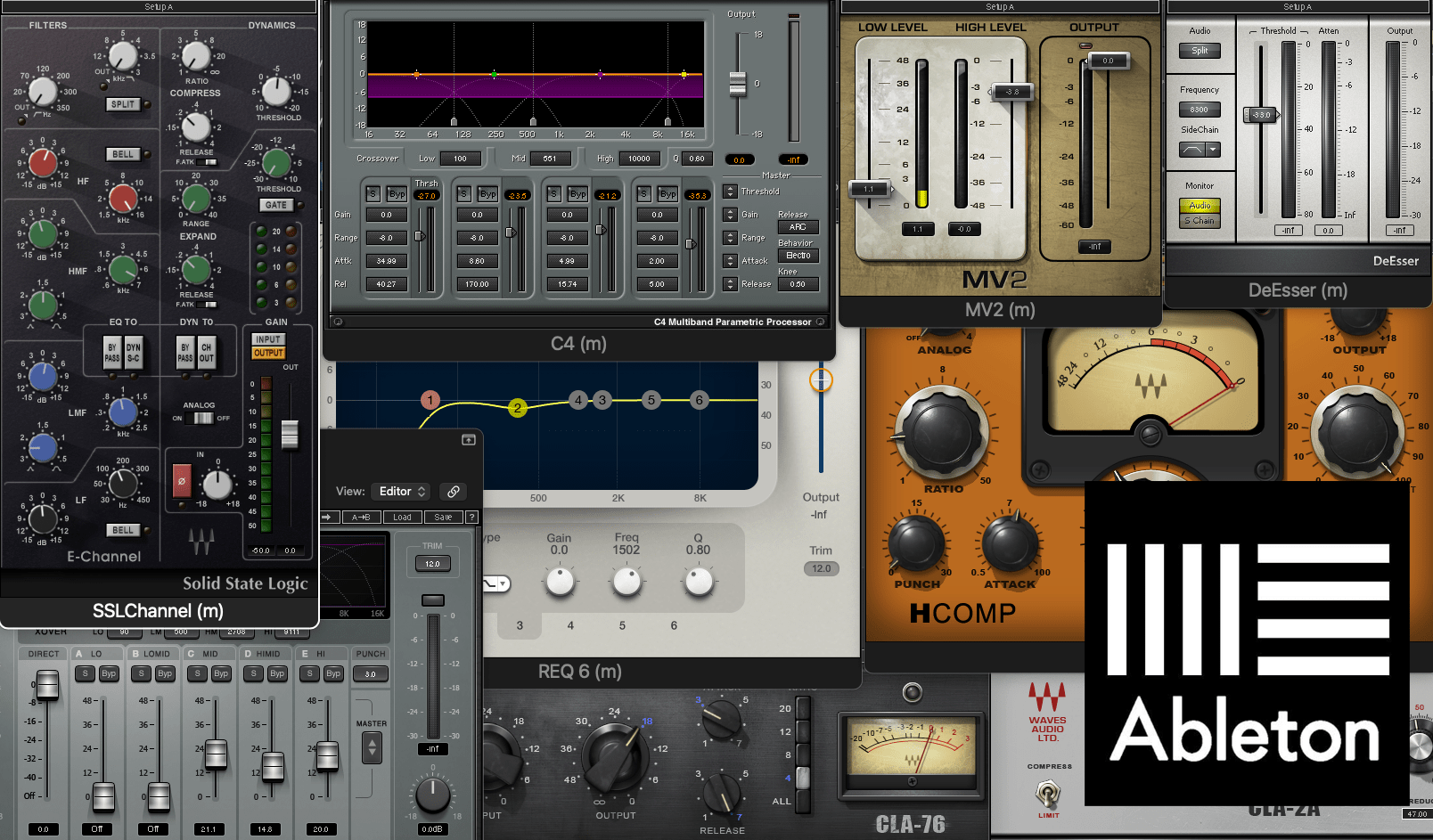Click the pop-out window icon above View

click(x=468, y=440)
